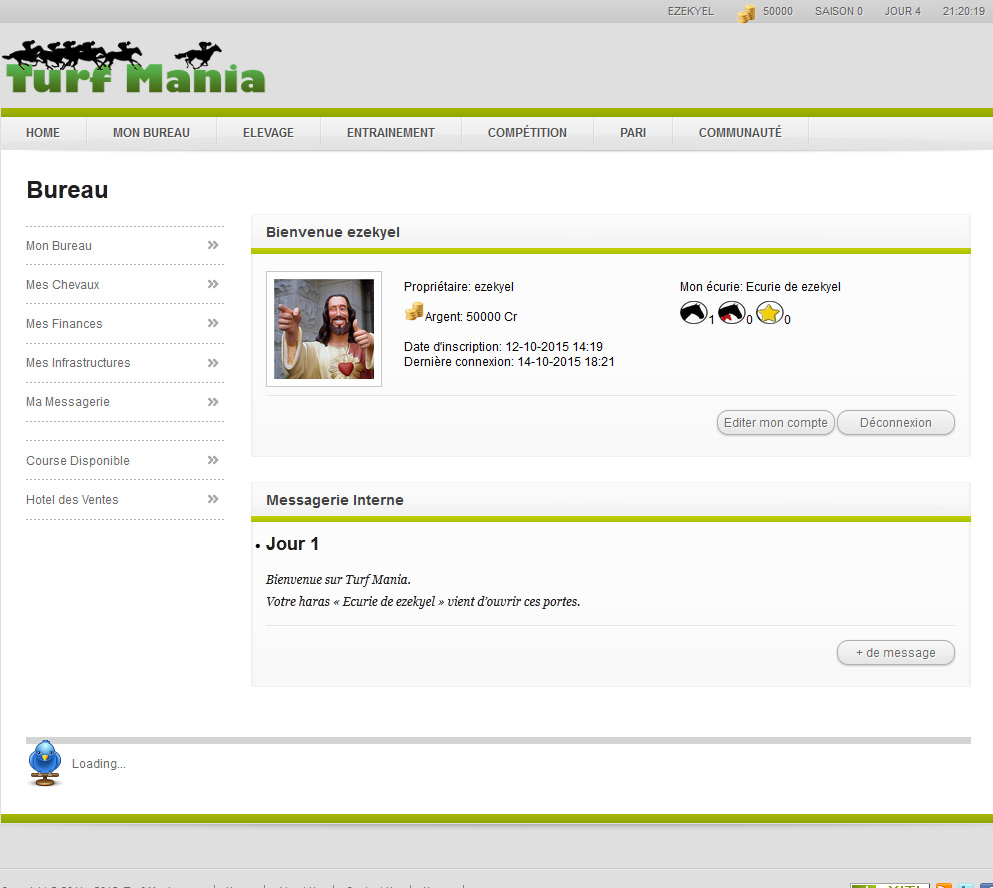Click the Votre haras message line
The width and height of the screenshot is (993, 888).
(423, 602)
